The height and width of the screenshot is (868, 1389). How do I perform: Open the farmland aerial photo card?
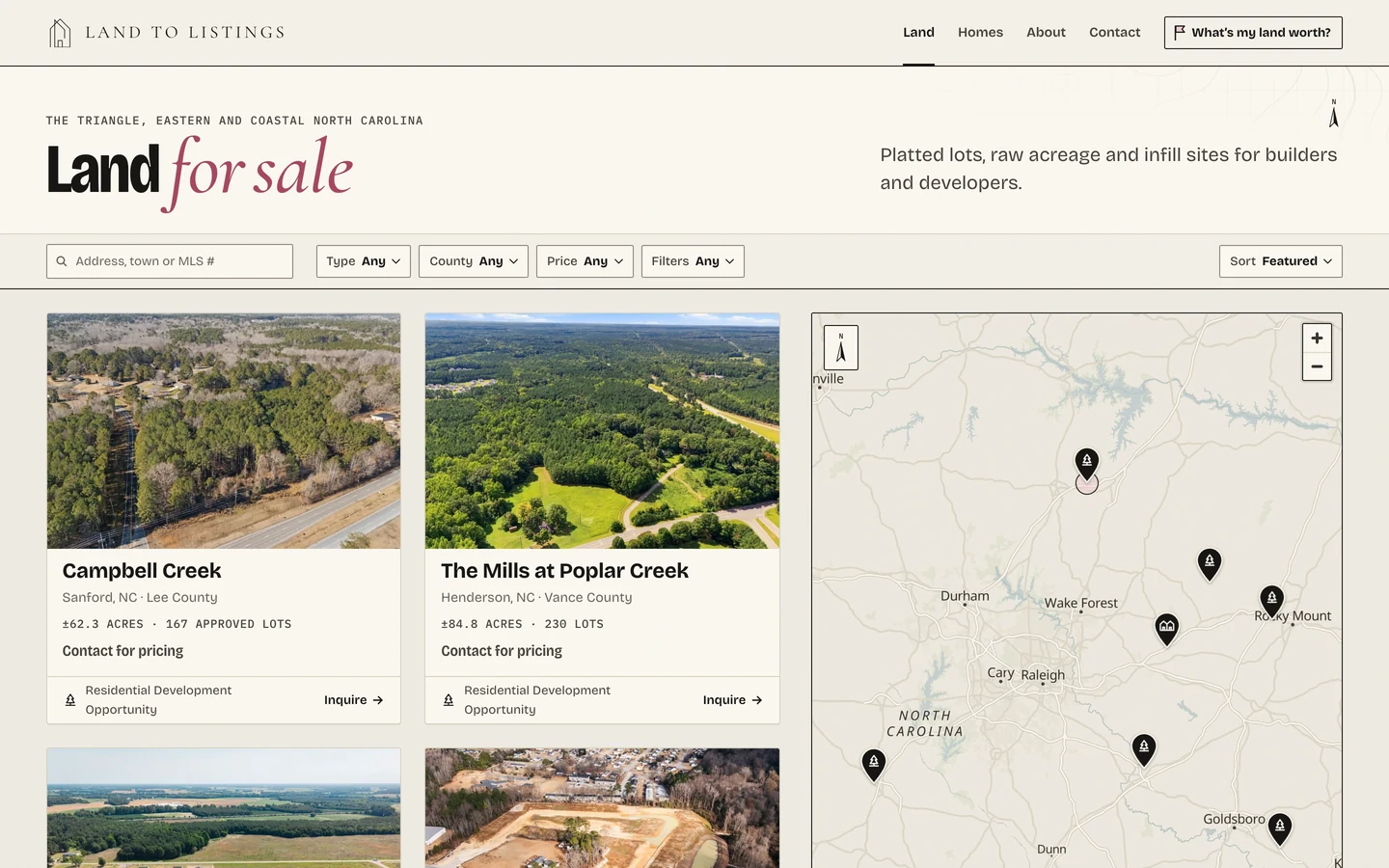click(x=224, y=808)
